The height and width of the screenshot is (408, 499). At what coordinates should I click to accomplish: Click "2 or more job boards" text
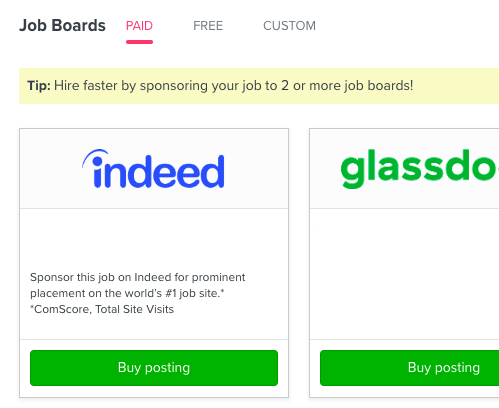[347, 86]
